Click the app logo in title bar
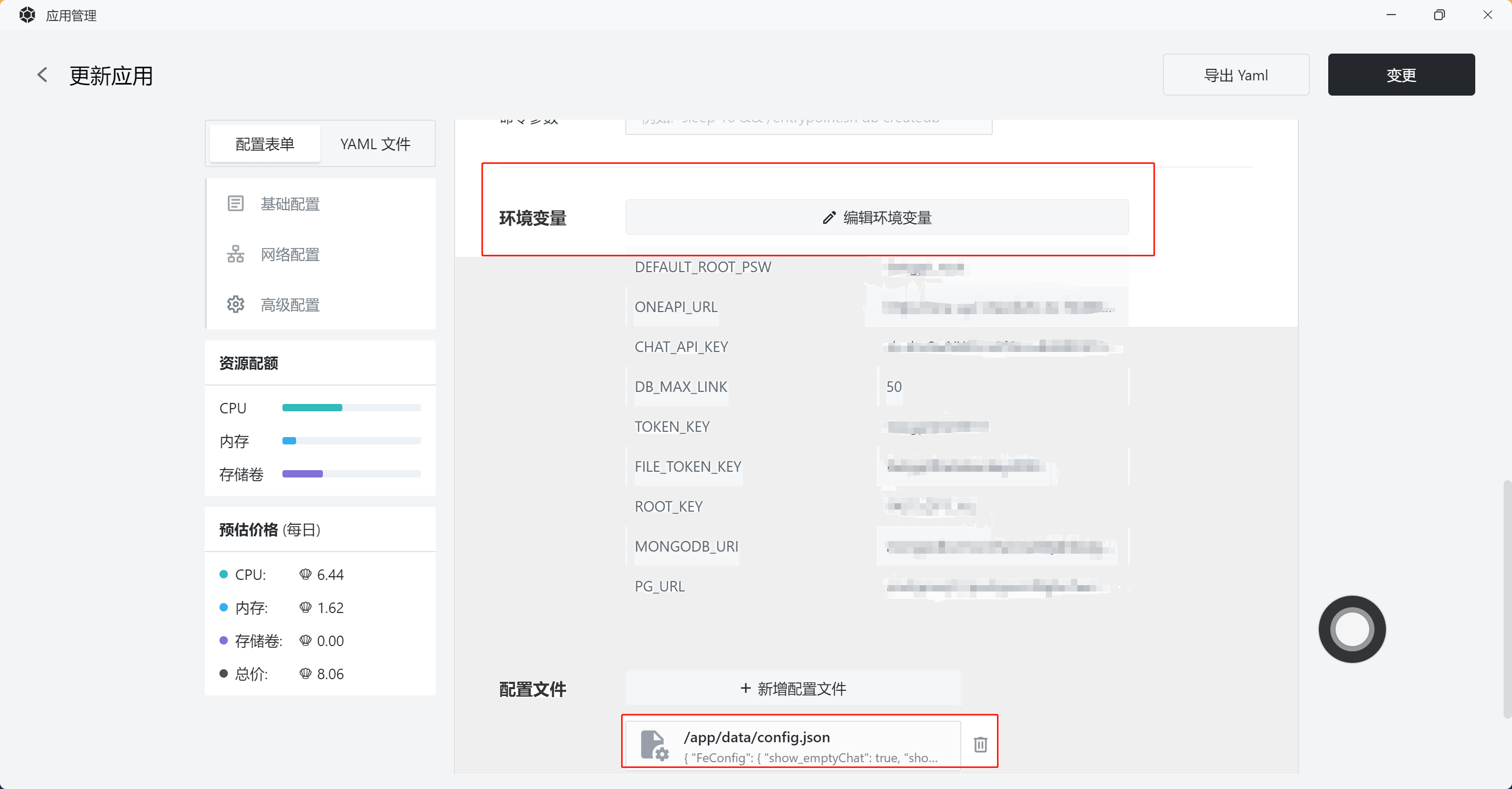 click(27, 15)
